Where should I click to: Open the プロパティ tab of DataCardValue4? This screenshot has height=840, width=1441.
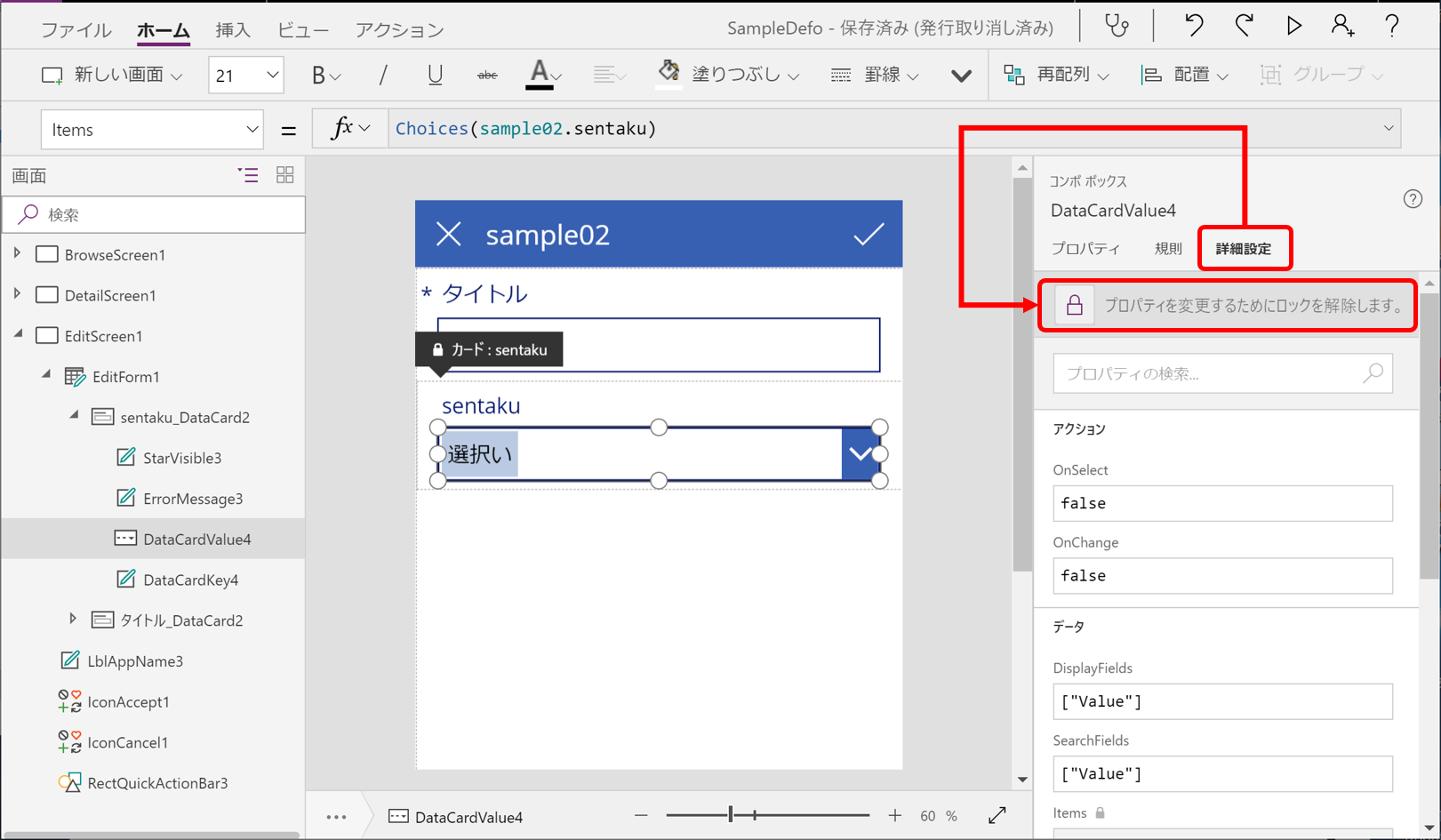pyautogui.click(x=1085, y=249)
